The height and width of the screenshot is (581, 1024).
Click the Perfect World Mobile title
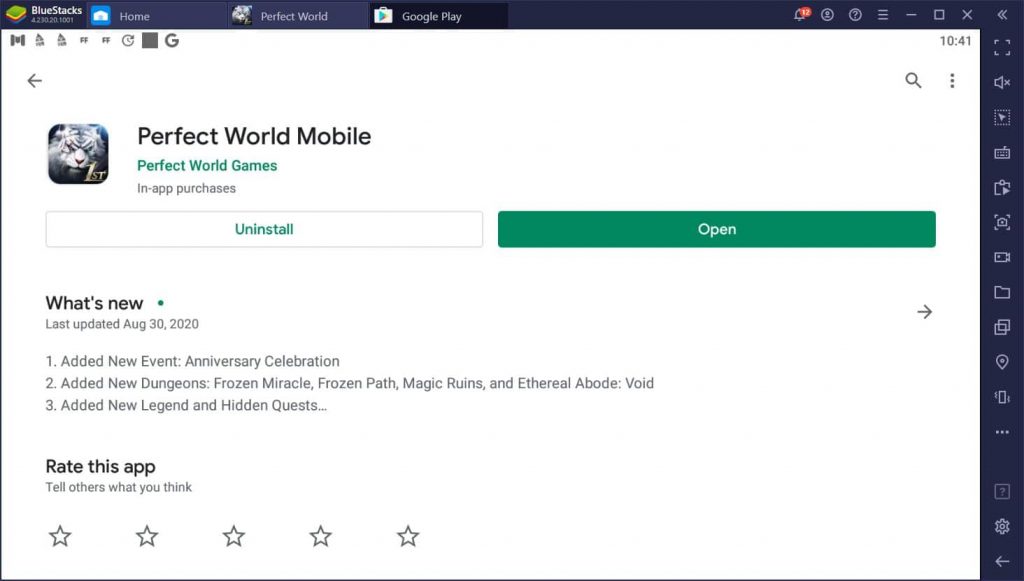pyautogui.click(x=254, y=136)
